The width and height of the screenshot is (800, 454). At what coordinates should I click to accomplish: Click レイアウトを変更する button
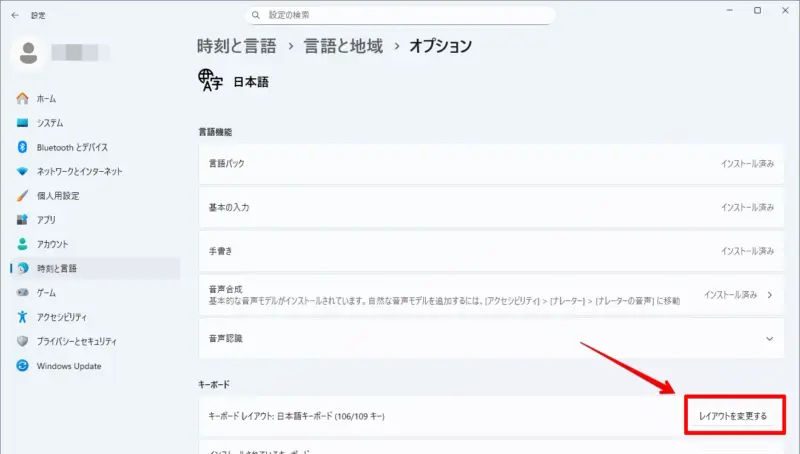click(x=733, y=415)
